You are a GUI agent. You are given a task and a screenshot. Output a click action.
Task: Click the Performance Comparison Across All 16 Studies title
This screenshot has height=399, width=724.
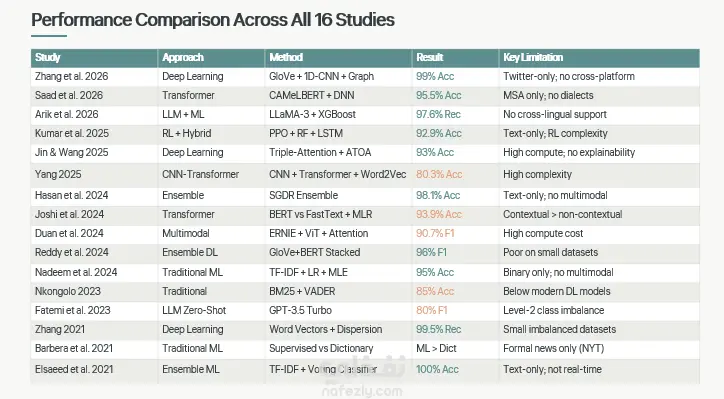pos(213,20)
